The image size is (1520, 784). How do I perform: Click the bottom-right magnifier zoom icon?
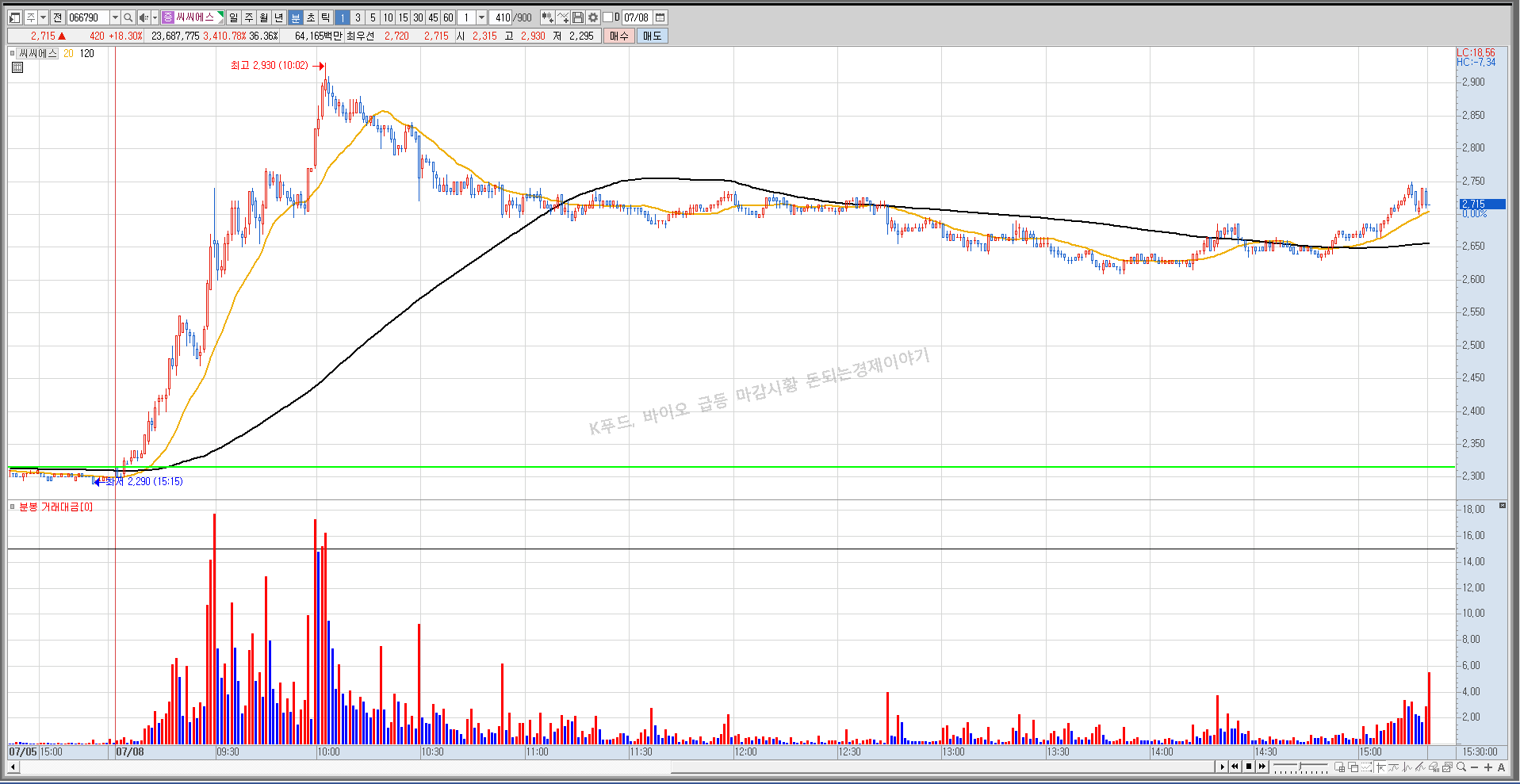(x=1461, y=767)
